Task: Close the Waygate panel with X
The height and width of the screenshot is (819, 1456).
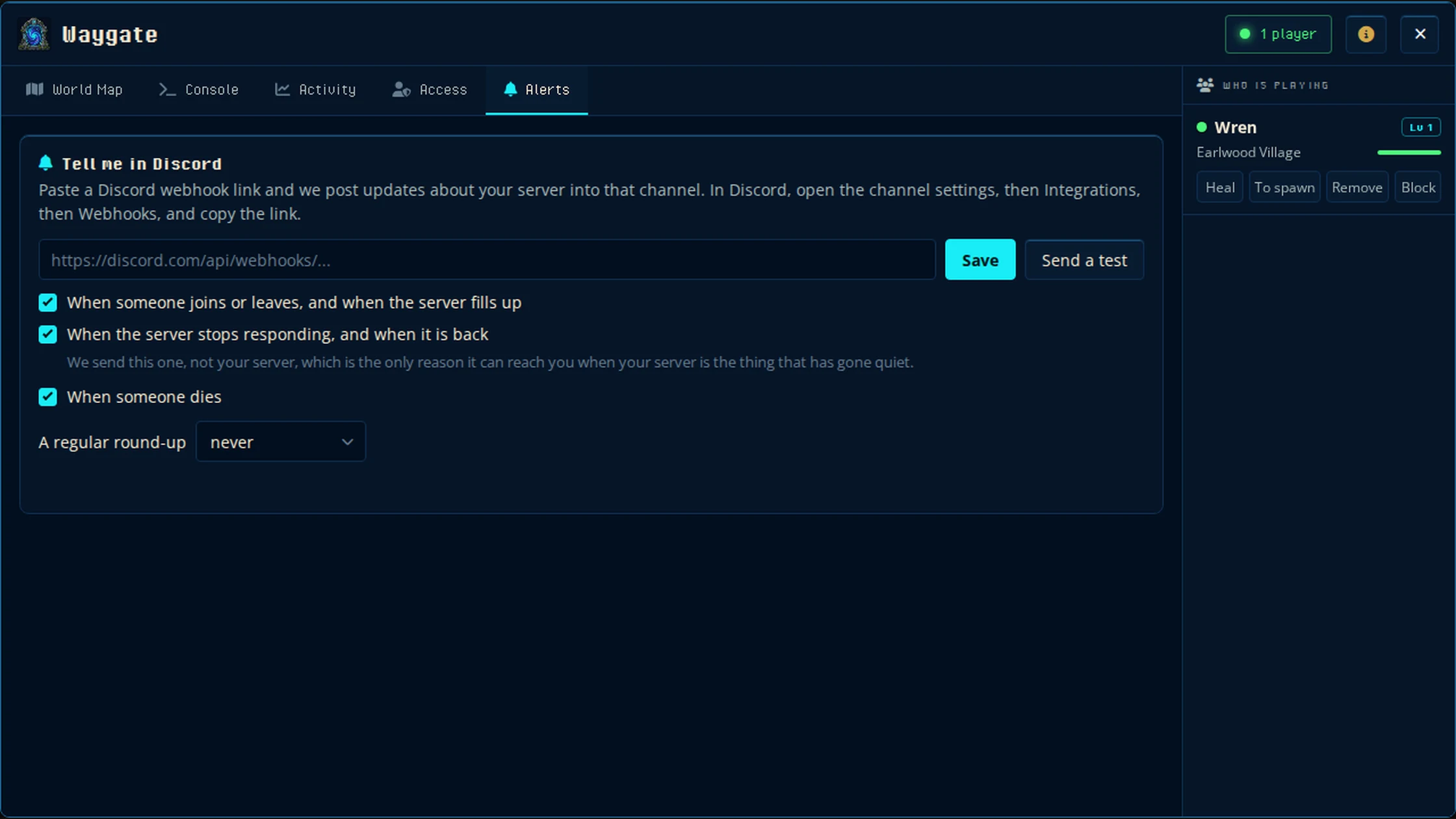Action: [1420, 34]
